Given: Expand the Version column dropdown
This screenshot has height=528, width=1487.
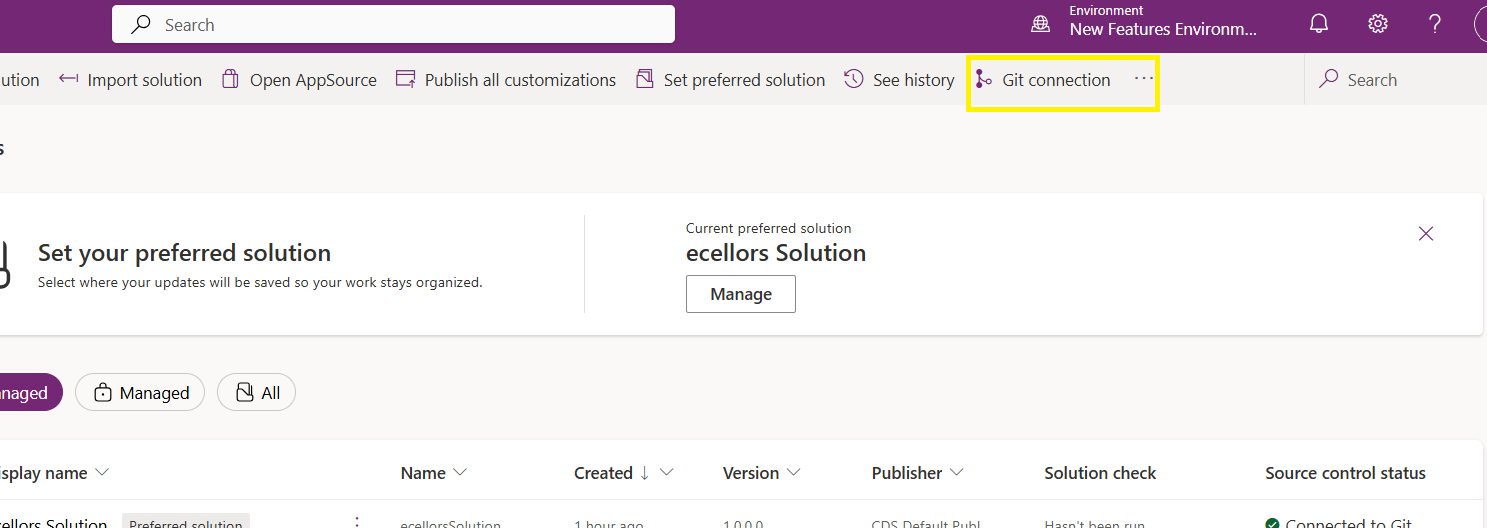Looking at the screenshot, I should pyautogui.click(x=793, y=473).
